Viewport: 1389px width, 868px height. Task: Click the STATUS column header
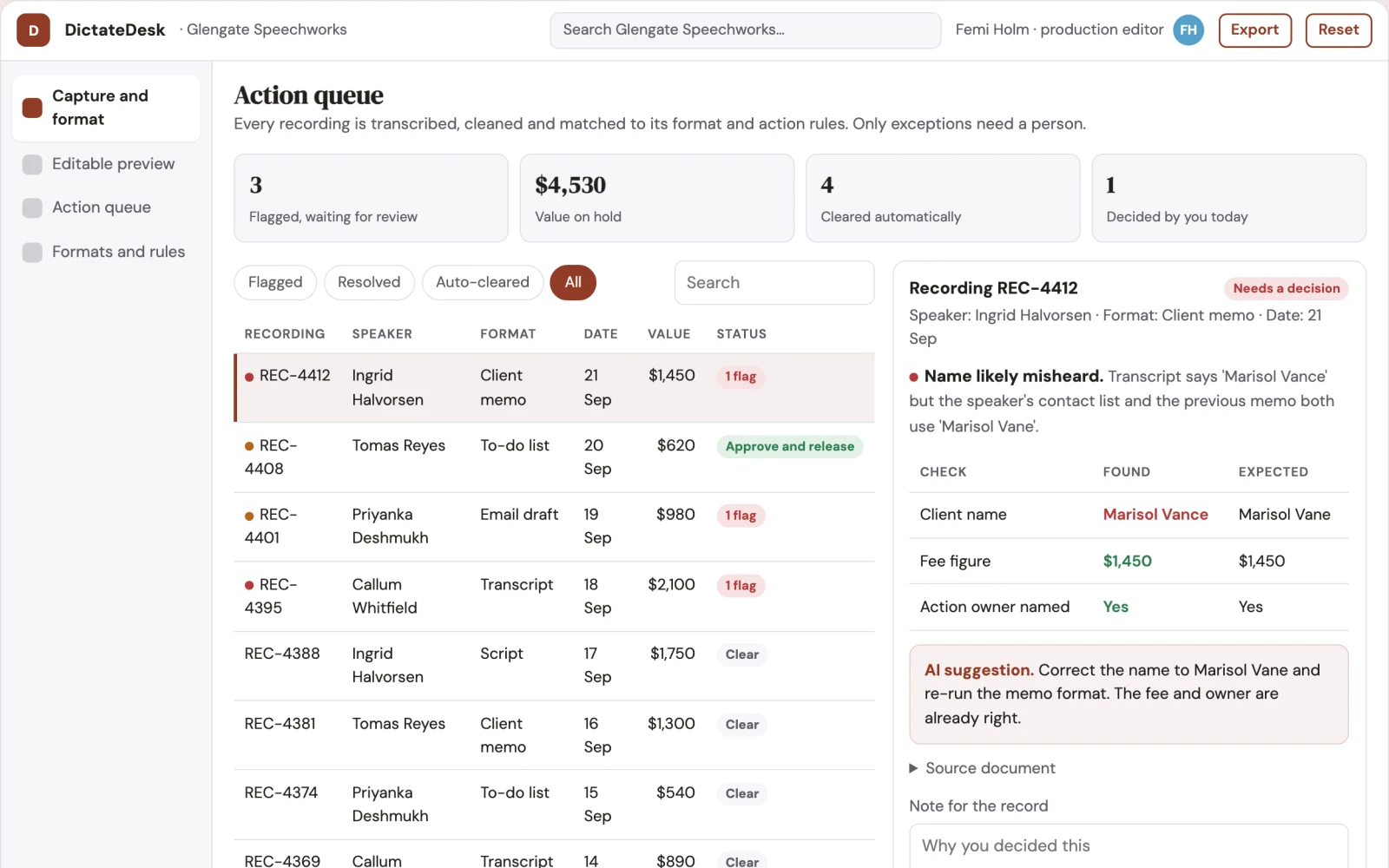(741, 334)
